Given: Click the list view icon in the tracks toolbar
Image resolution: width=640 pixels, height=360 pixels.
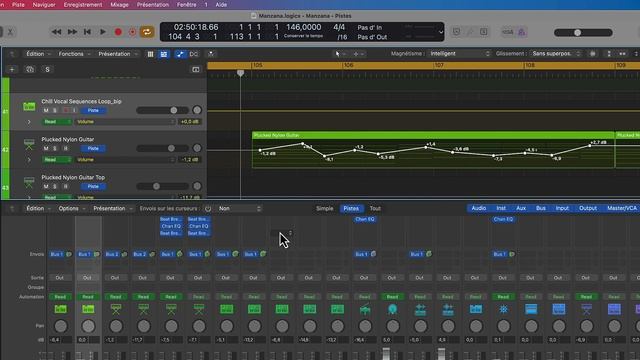Looking at the screenshot, I should click(x=164, y=54).
